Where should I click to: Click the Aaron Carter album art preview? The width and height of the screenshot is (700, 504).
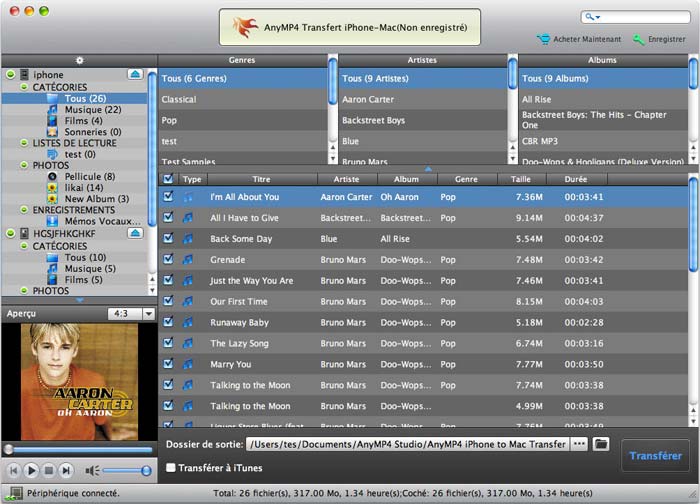pyautogui.click(x=79, y=382)
